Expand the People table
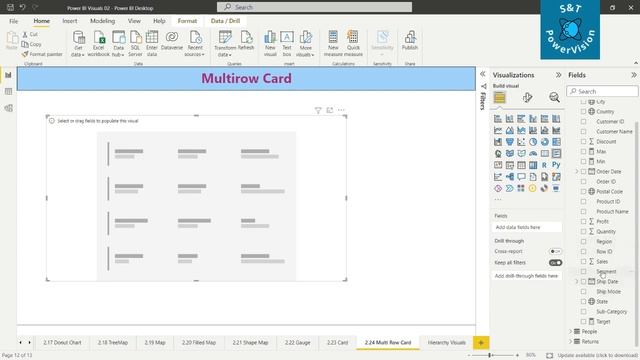 point(570,331)
